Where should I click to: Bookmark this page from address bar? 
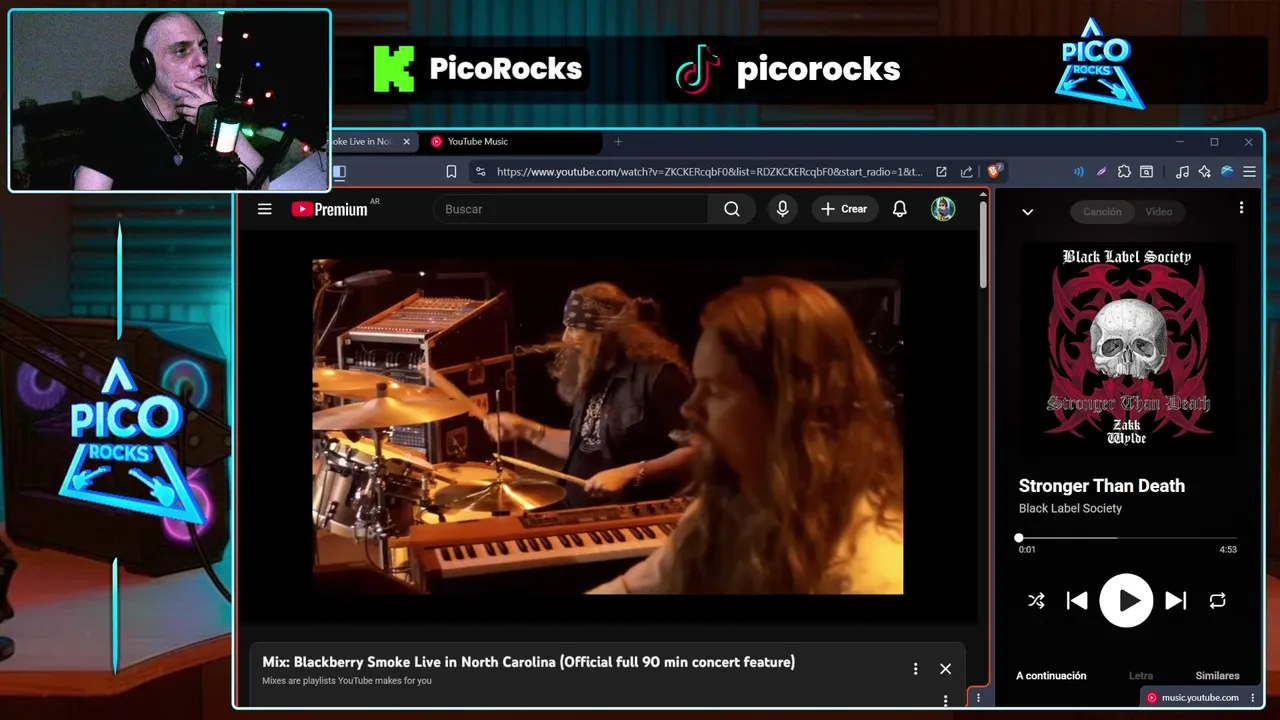[451, 172]
